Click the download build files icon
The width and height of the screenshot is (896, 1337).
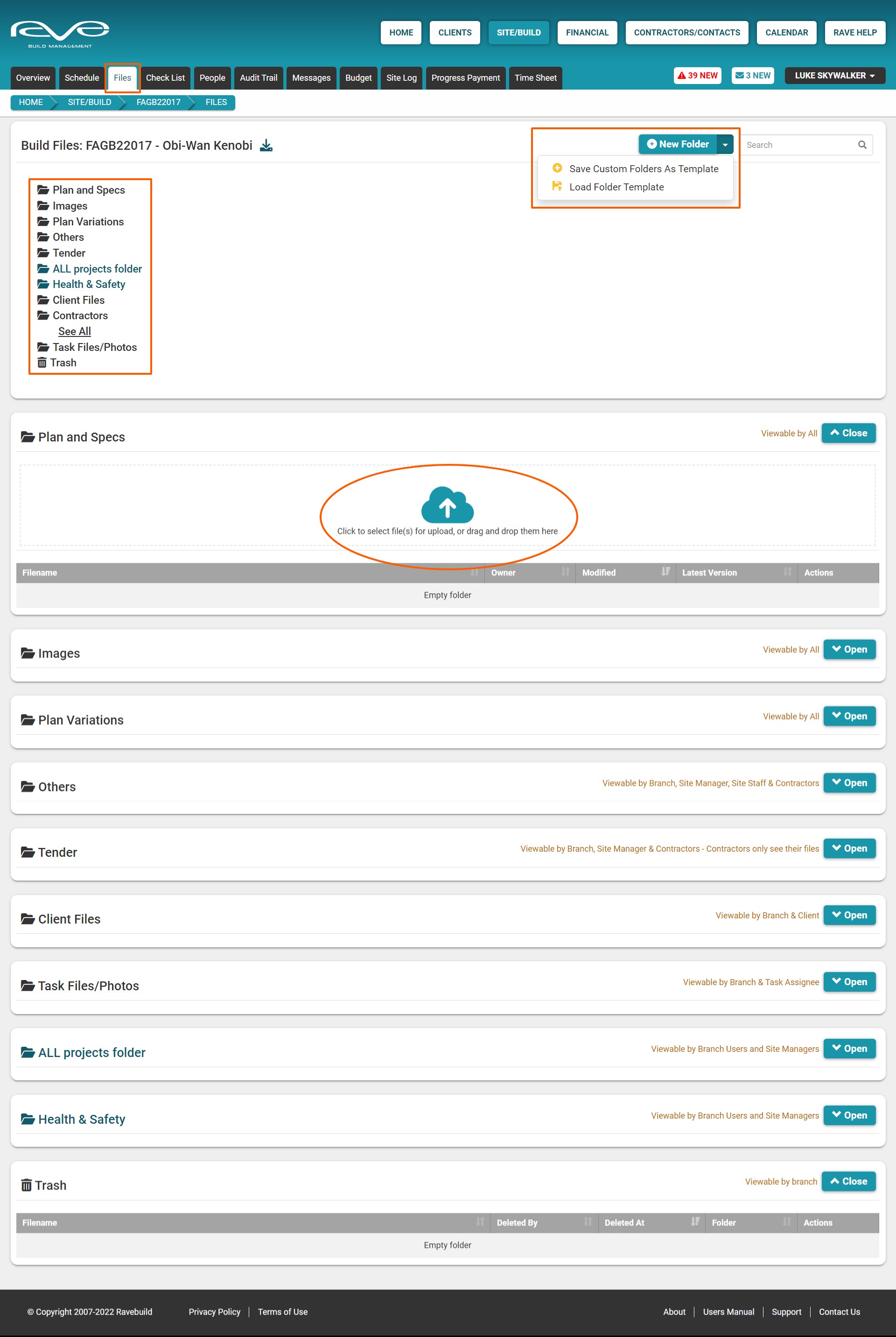266,145
